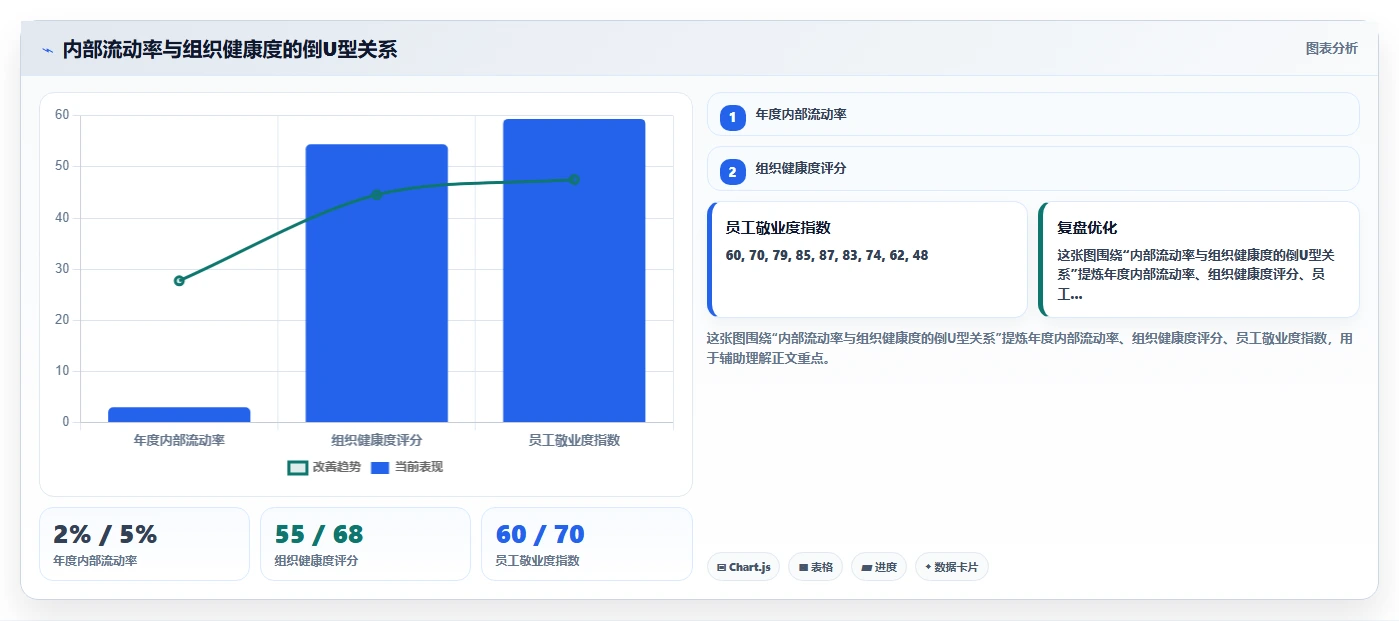Click the 2% / 5% stat card
Viewport: 1399px width, 621px height.
click(x=144, y=544)
